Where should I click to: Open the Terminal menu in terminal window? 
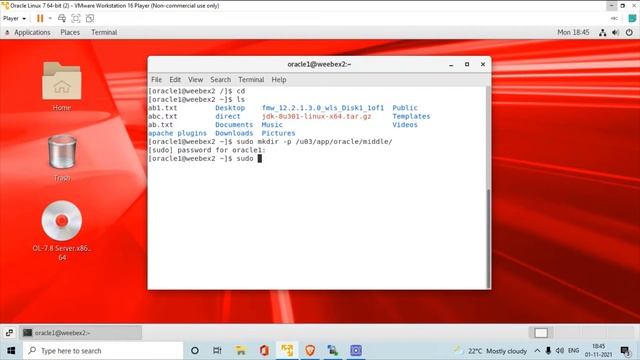coord(251,80)
